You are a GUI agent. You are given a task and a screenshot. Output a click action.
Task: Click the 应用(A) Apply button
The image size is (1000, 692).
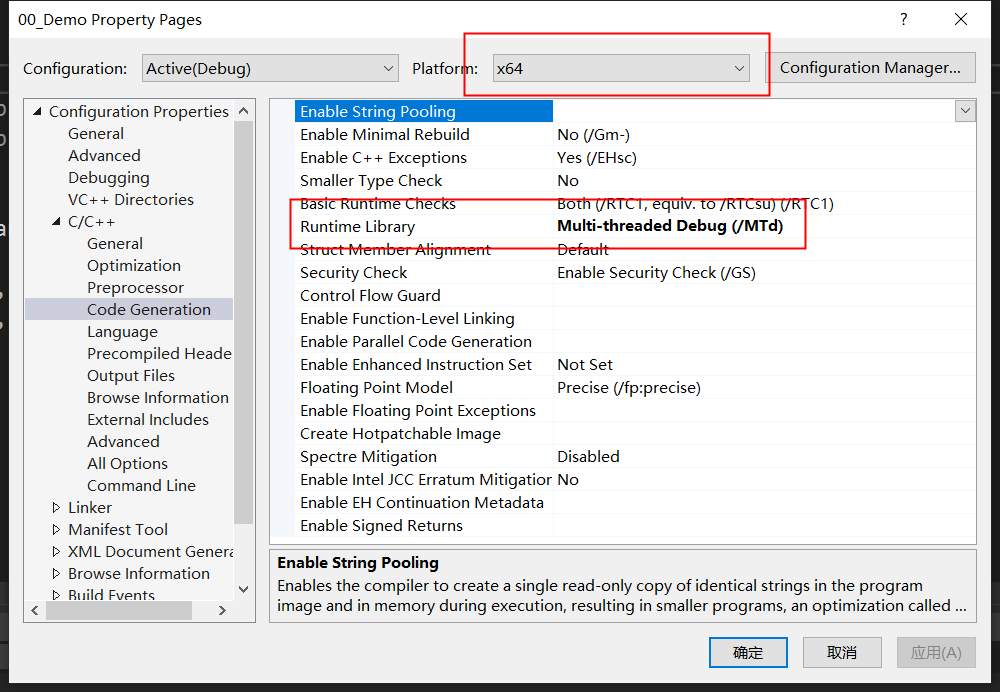(x=936, y=652)
